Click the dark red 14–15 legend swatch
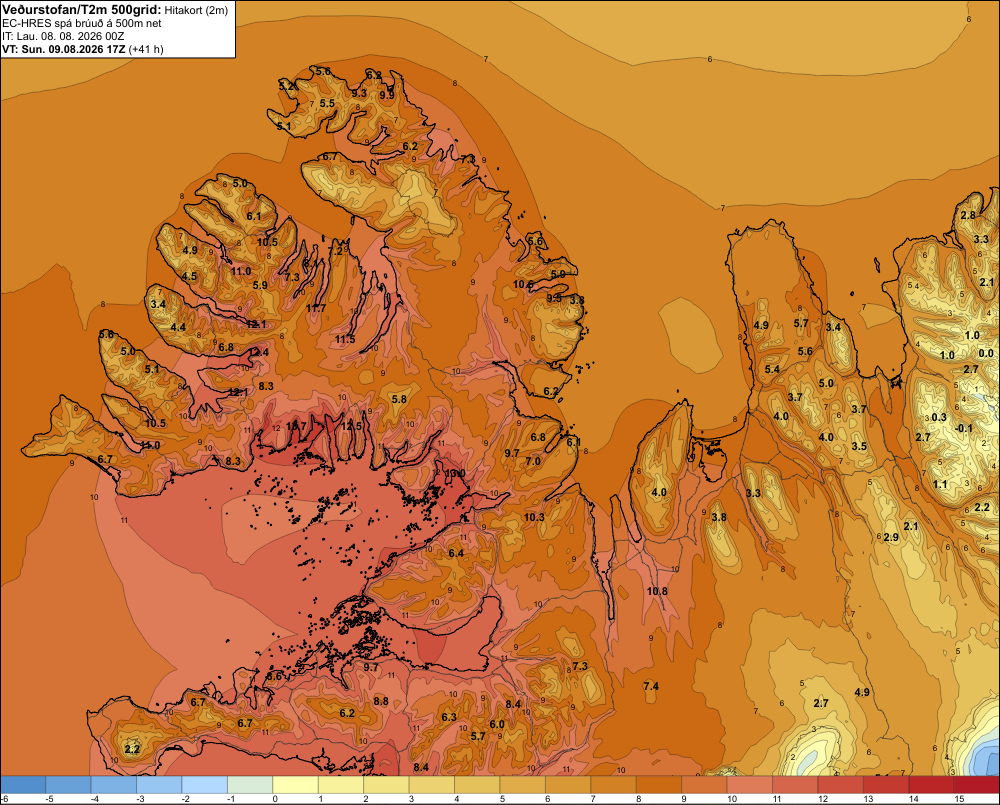Screen dimensions: 1000x805 coord(930,785)
